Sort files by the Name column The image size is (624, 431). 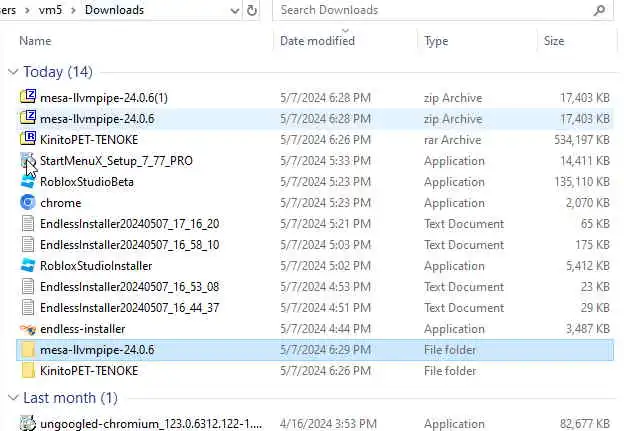point(35,41)
